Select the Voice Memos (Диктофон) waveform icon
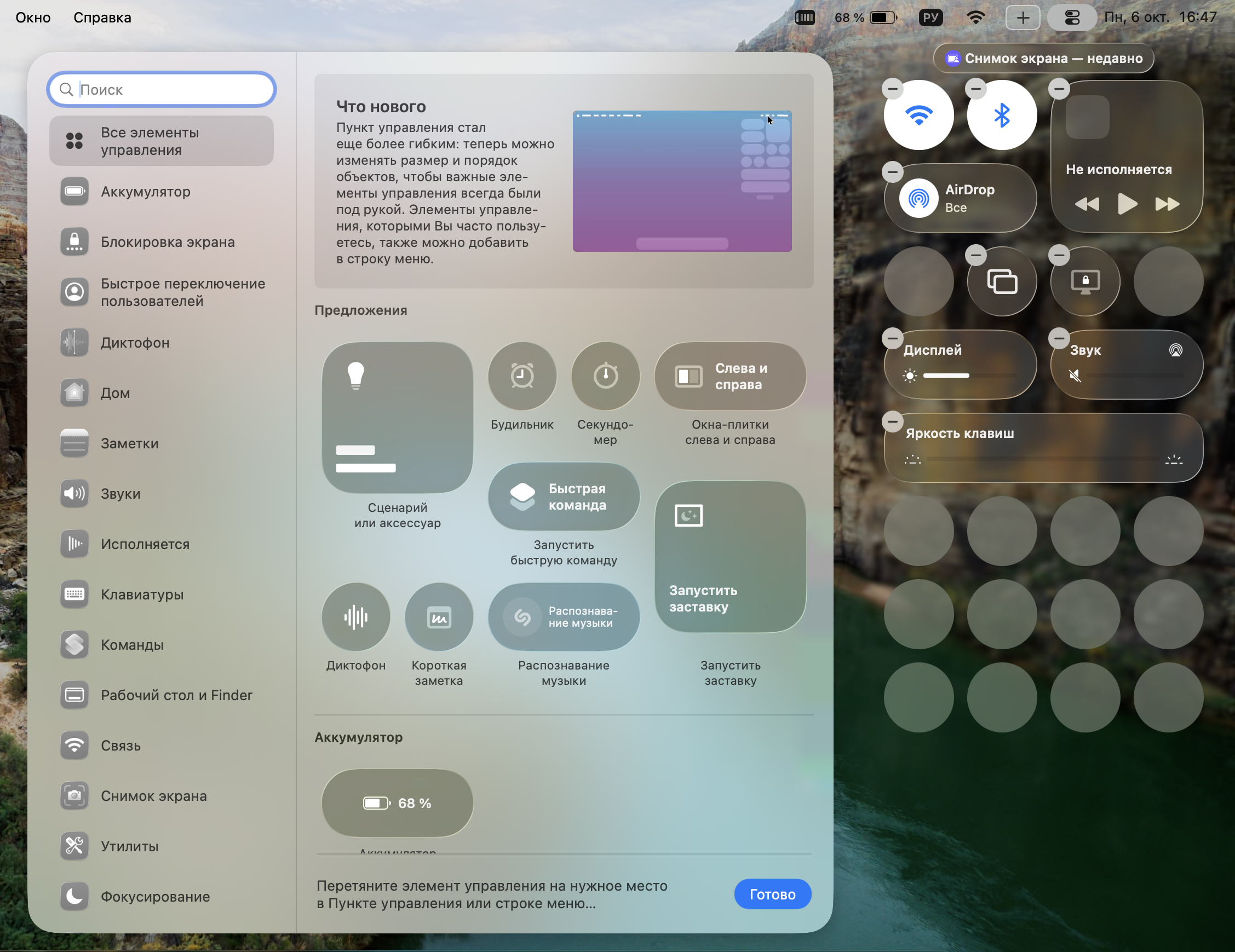 click(355, 617)
